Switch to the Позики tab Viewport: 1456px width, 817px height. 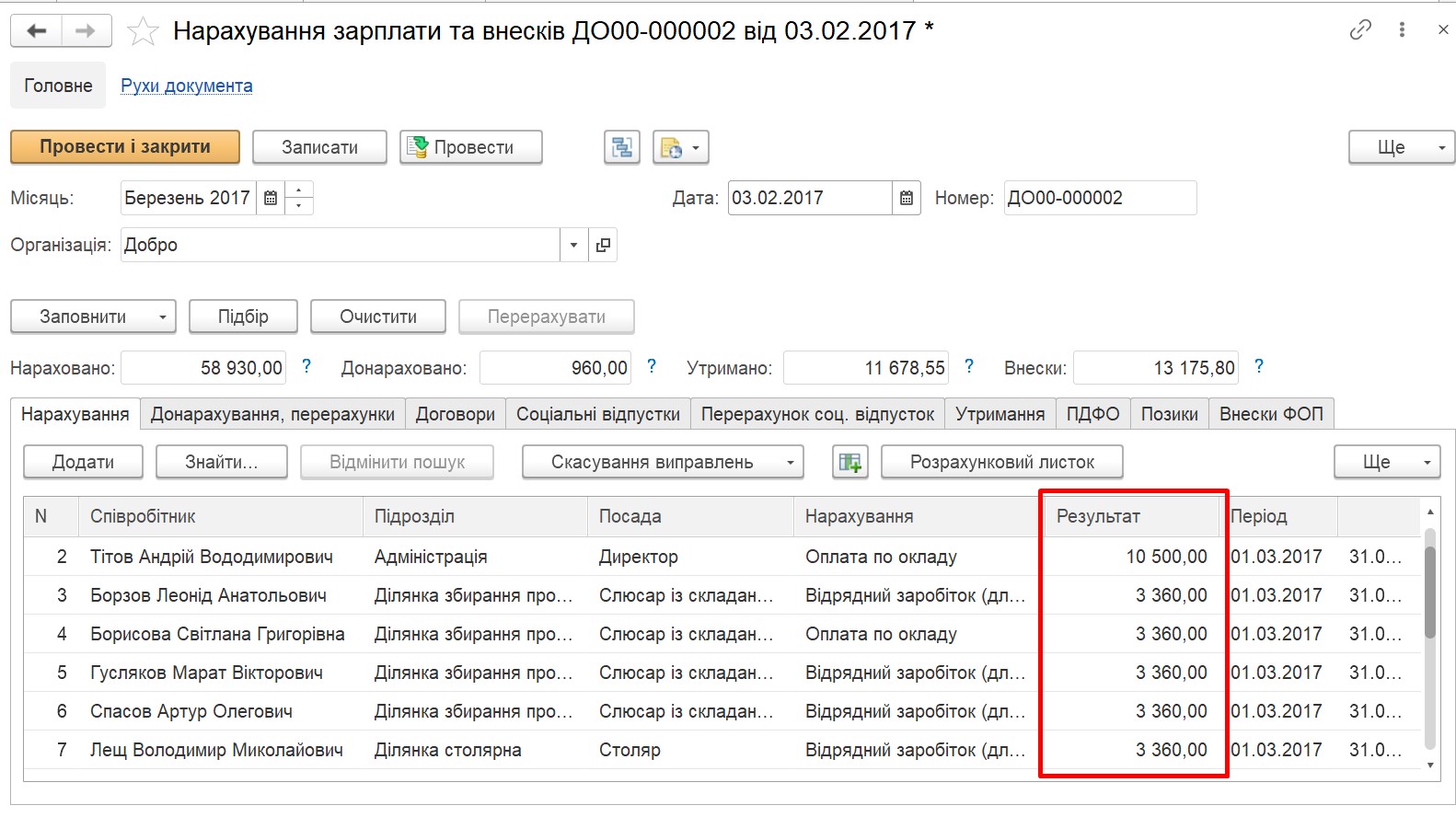pos(1170,414)
